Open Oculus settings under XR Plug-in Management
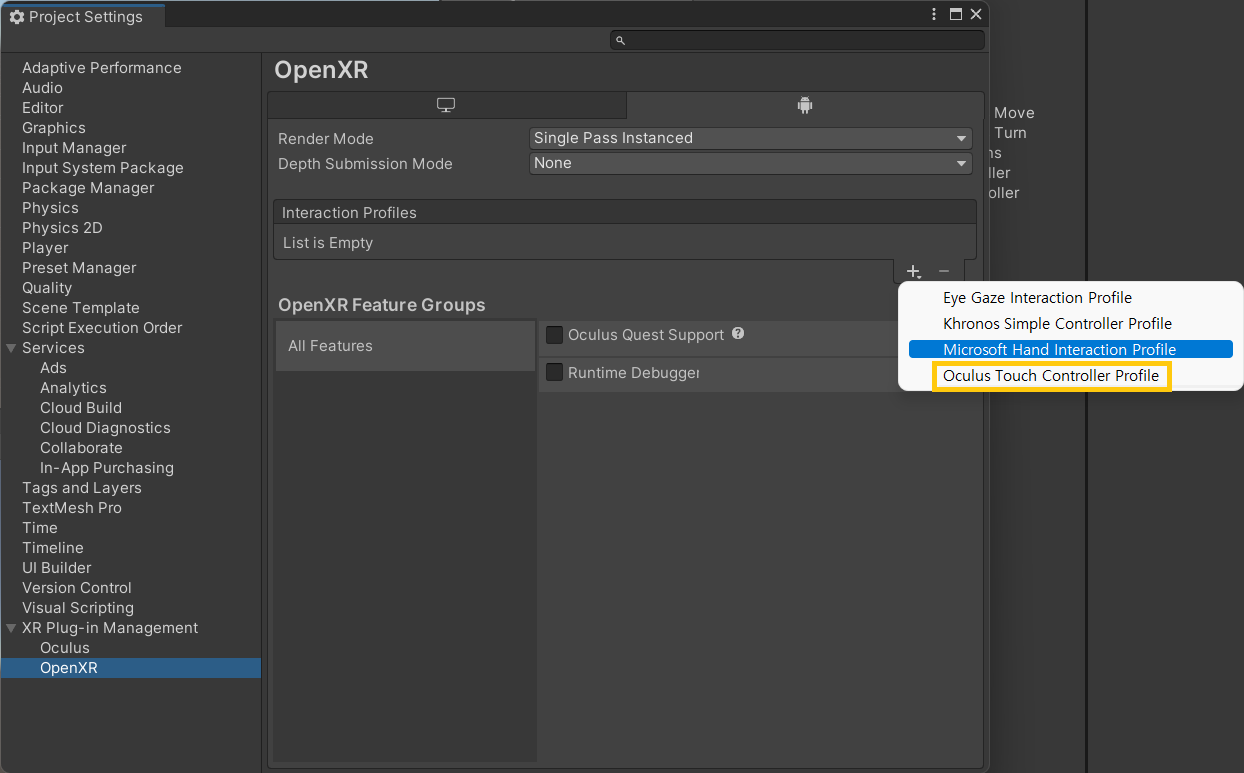This screenshot has height=773, width=1244. 65,648
